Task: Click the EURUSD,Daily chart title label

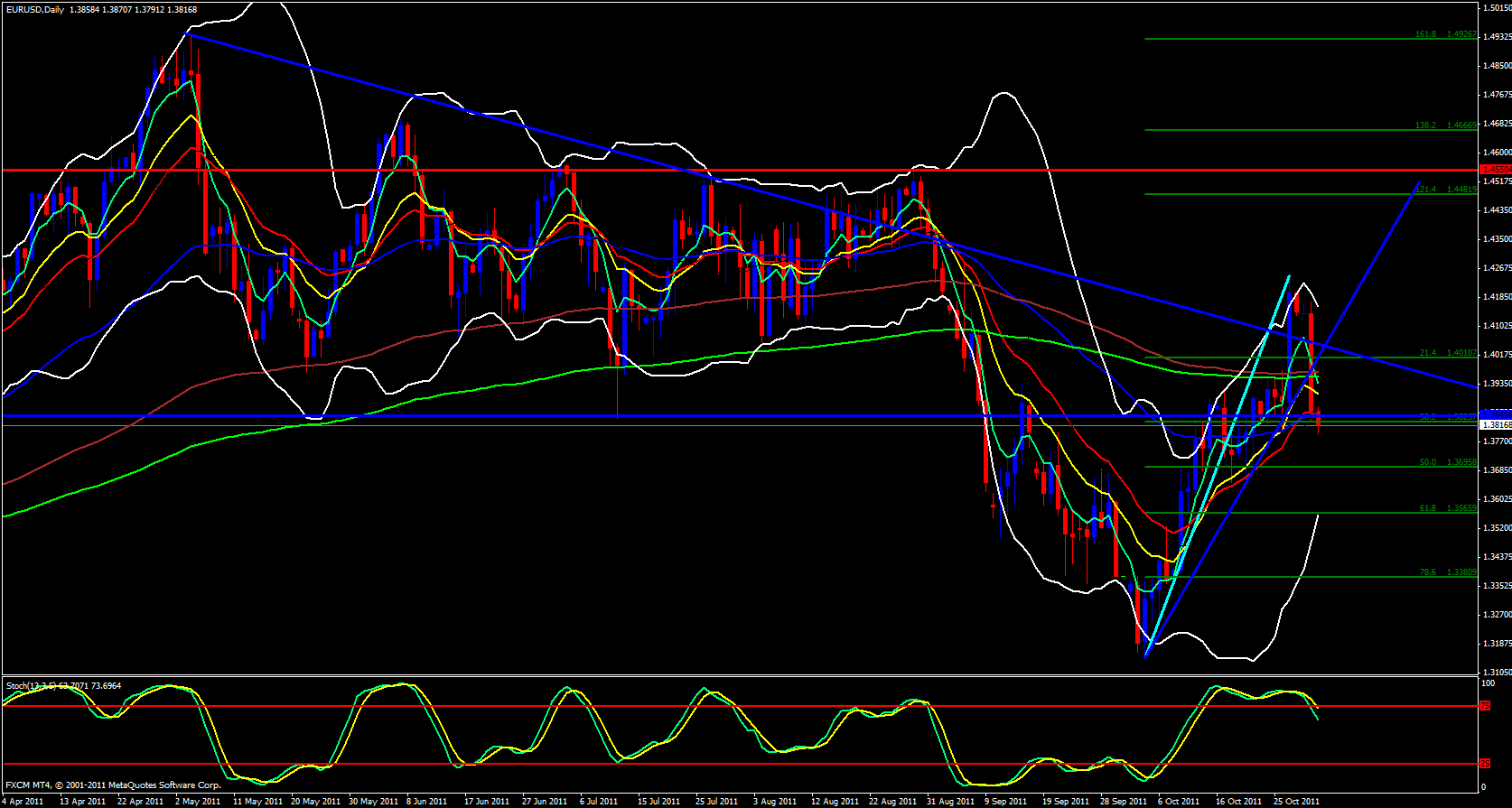Action: click(34, 9)
